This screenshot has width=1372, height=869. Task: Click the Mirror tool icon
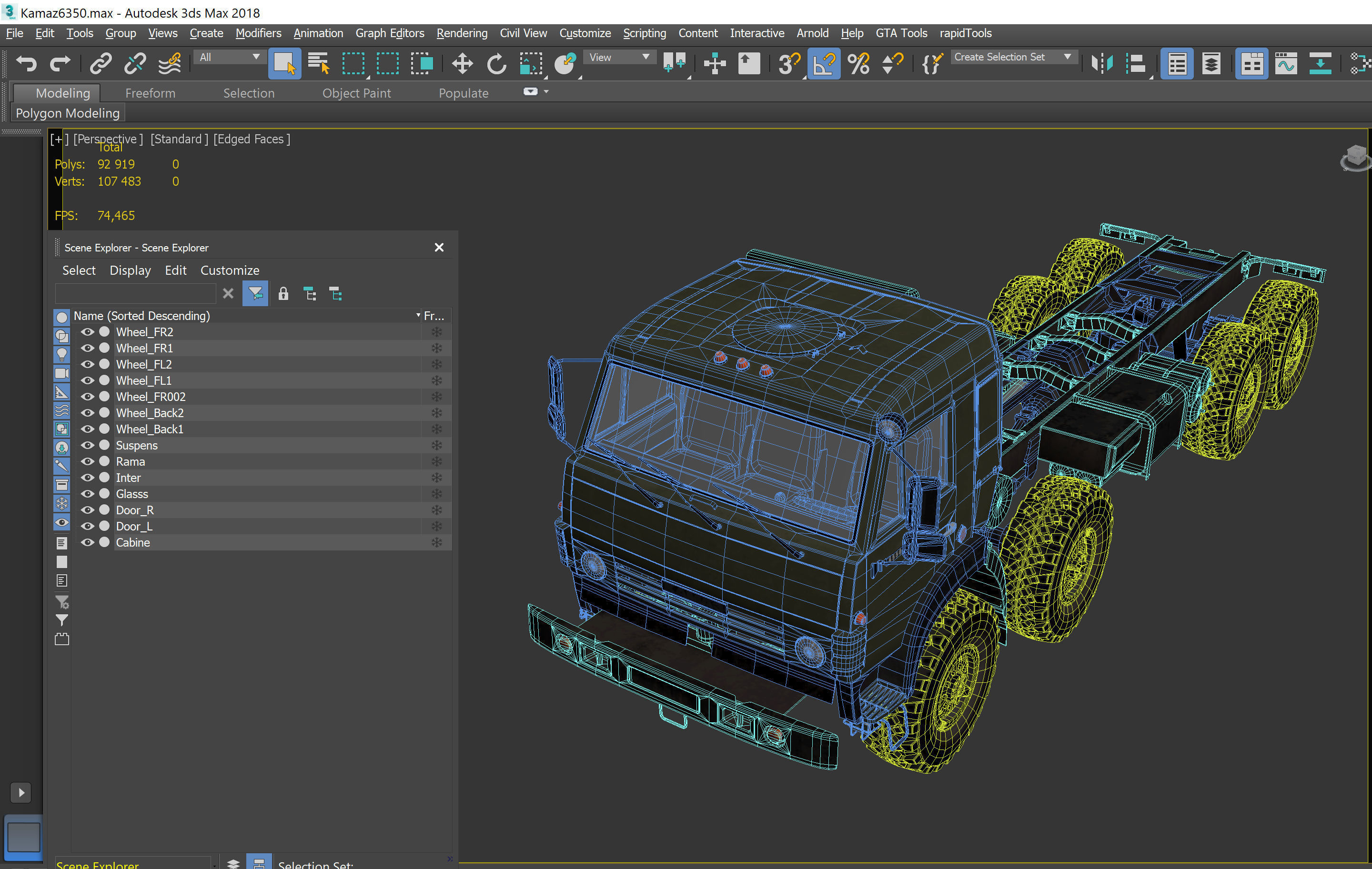[1101, 63]
